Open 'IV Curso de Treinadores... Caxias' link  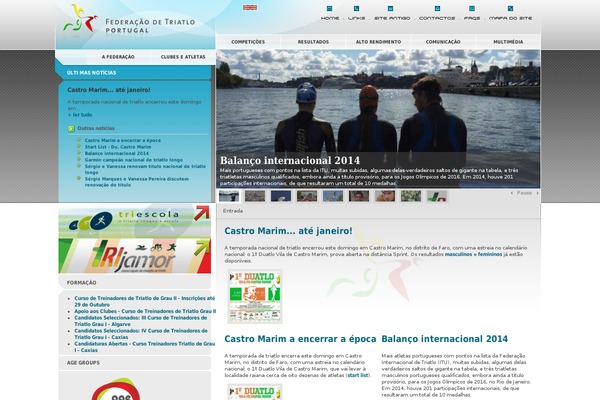coord(141,334)
